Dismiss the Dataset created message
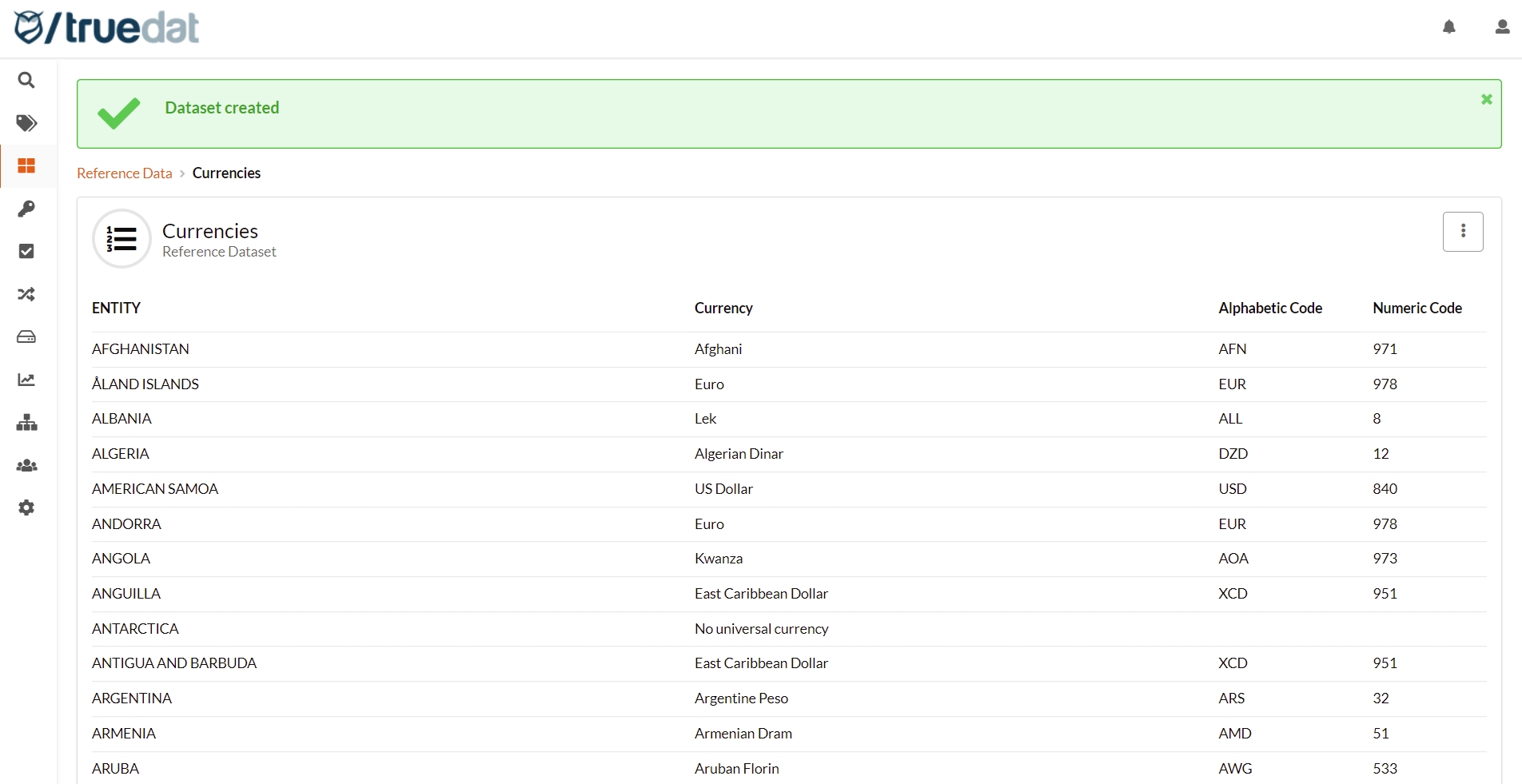 point(1486,99)
